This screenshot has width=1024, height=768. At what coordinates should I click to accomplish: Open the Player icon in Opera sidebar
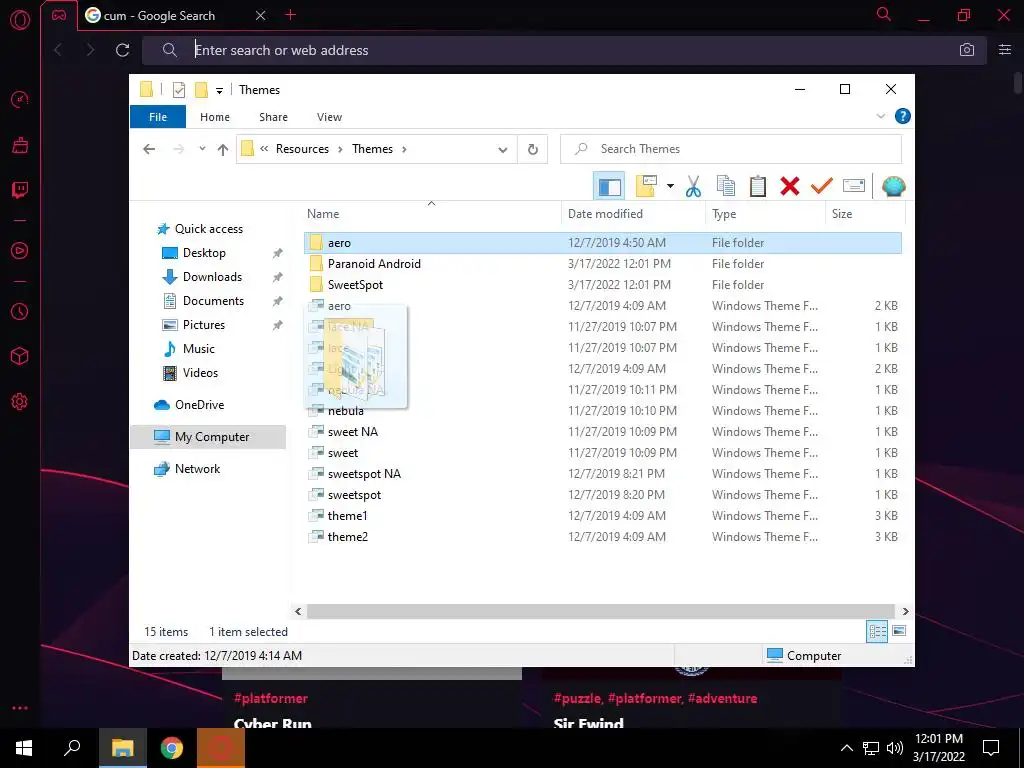coord(20,251)
